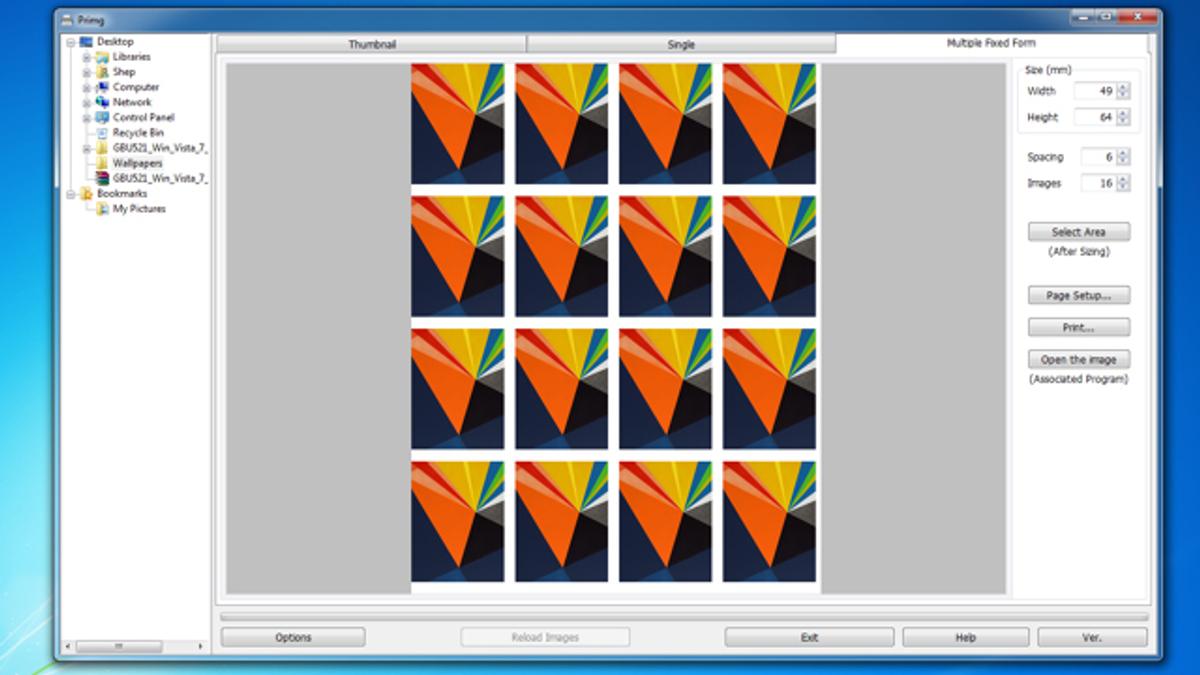Increase the Width value with up arrow
1200x675 pixels.
(1124, 87)
